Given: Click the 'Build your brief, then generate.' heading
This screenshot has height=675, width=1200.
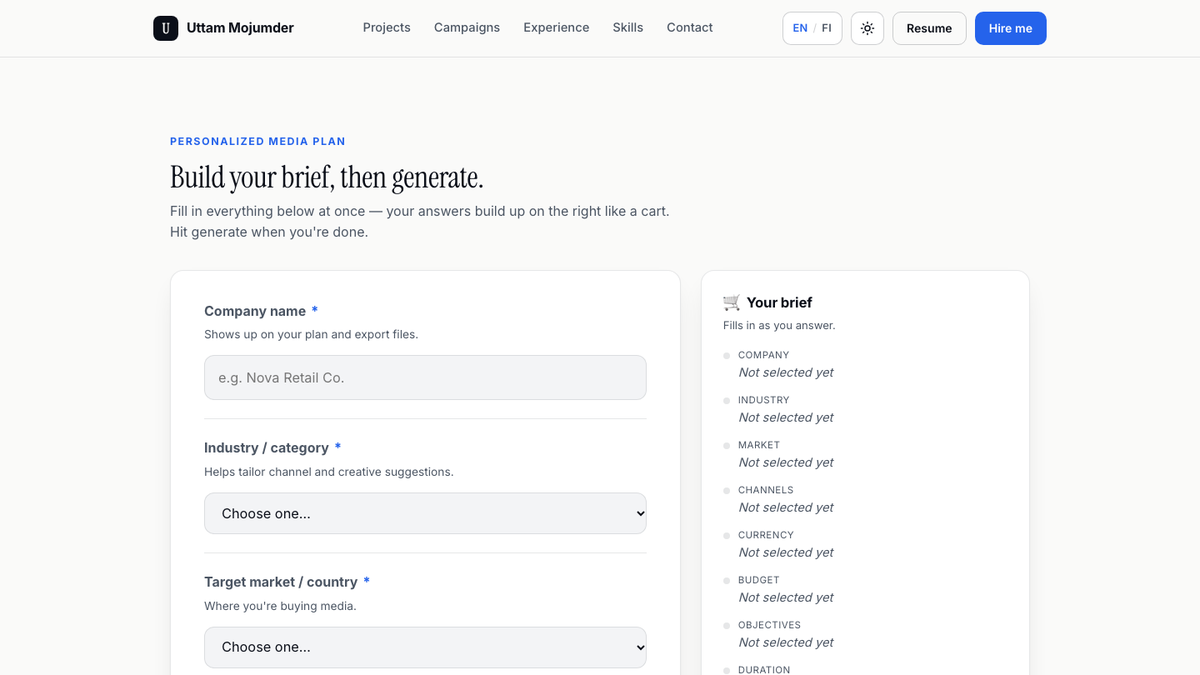Looking at the screenshot, I should click(x=327, y=177).
